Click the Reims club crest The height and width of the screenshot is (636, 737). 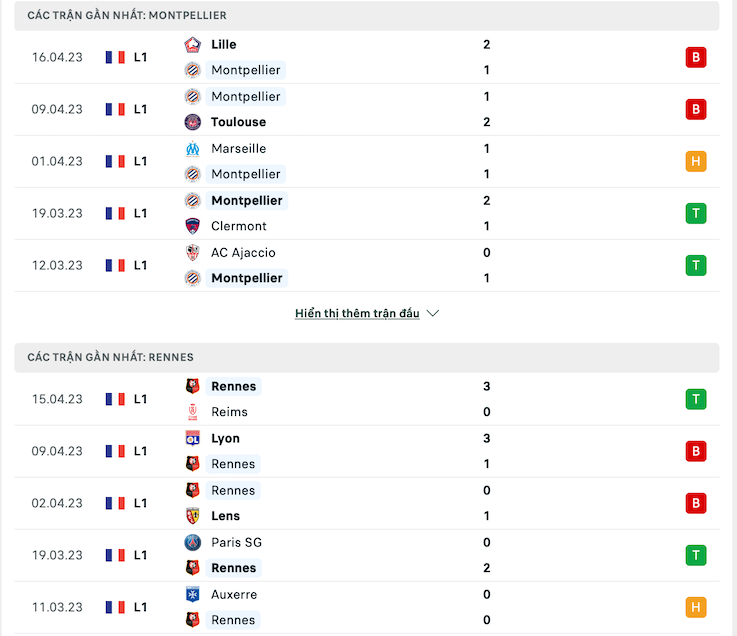[192, 412]
